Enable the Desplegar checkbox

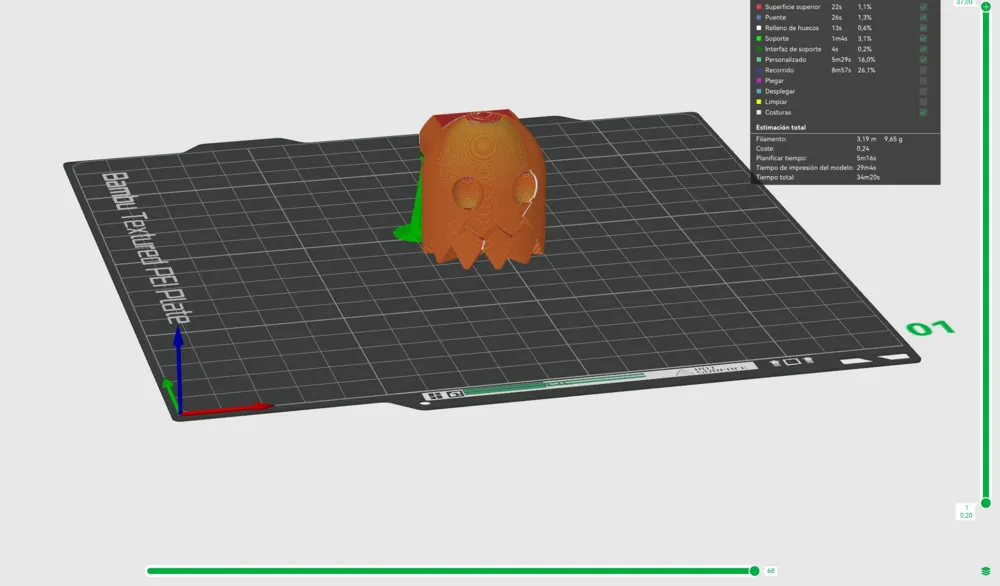[x=923, y=91]
